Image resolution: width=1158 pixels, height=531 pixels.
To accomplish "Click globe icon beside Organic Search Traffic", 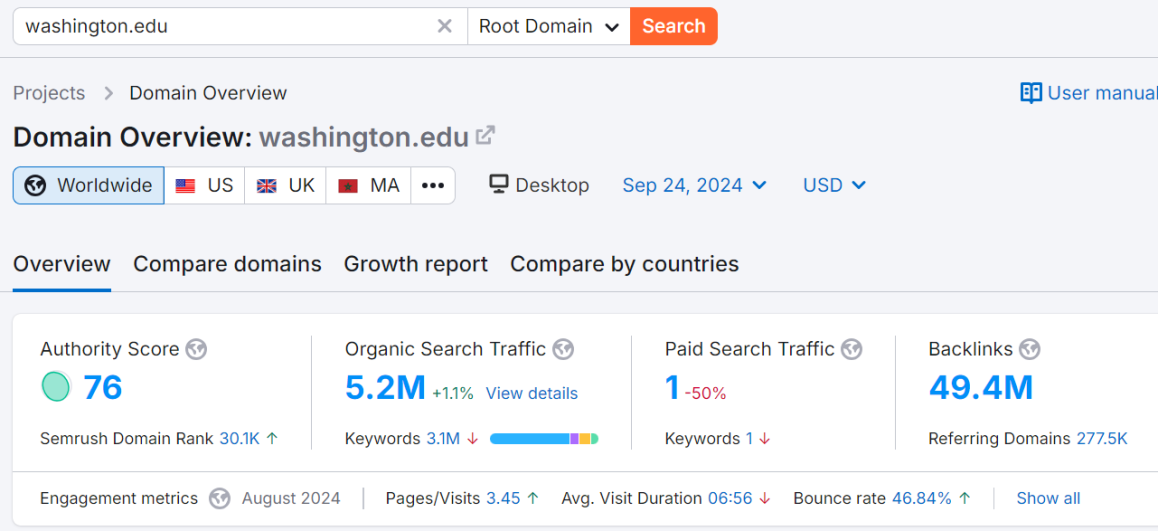I will (x=563, y=349).
